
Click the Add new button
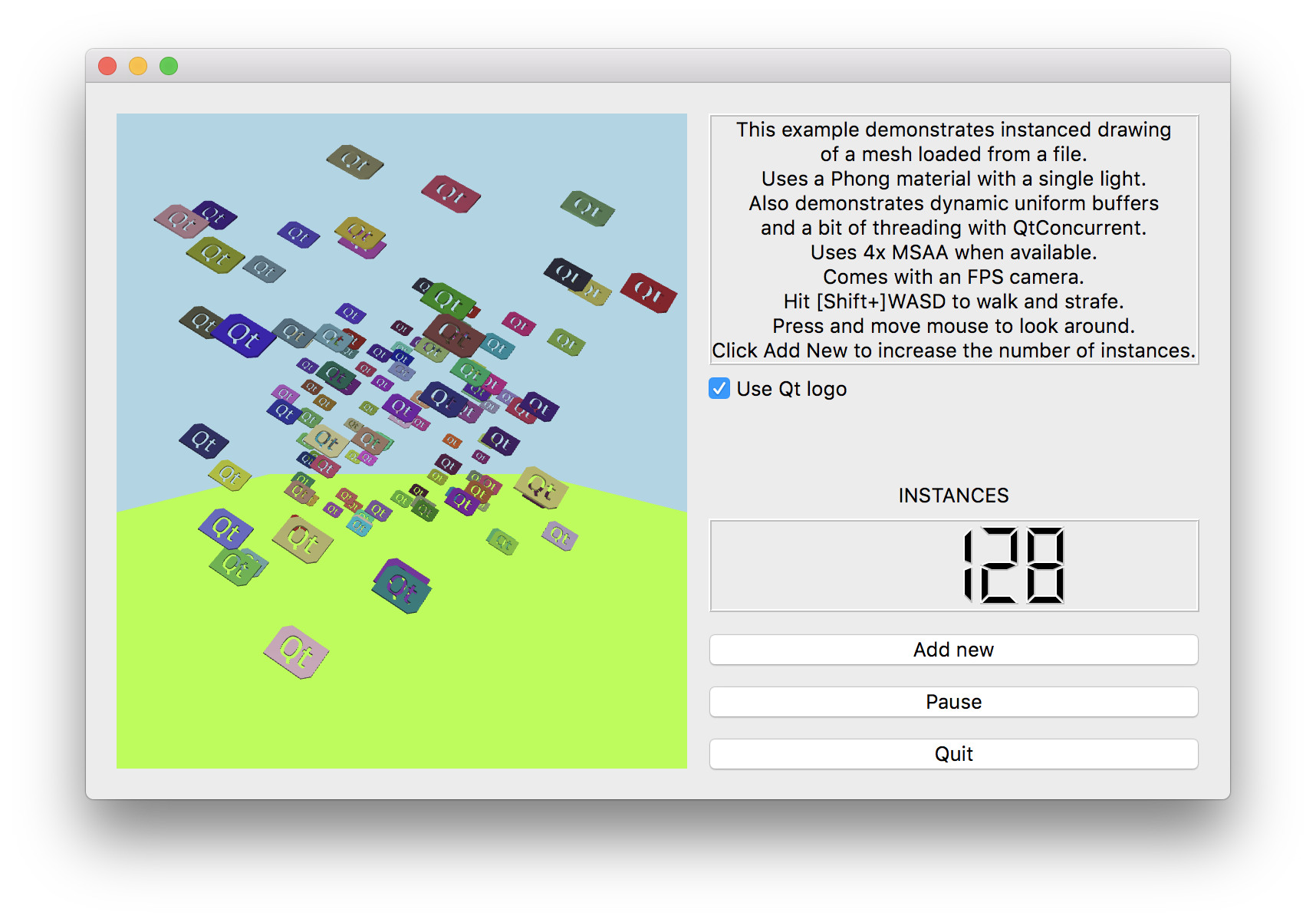tap(953, 650)
